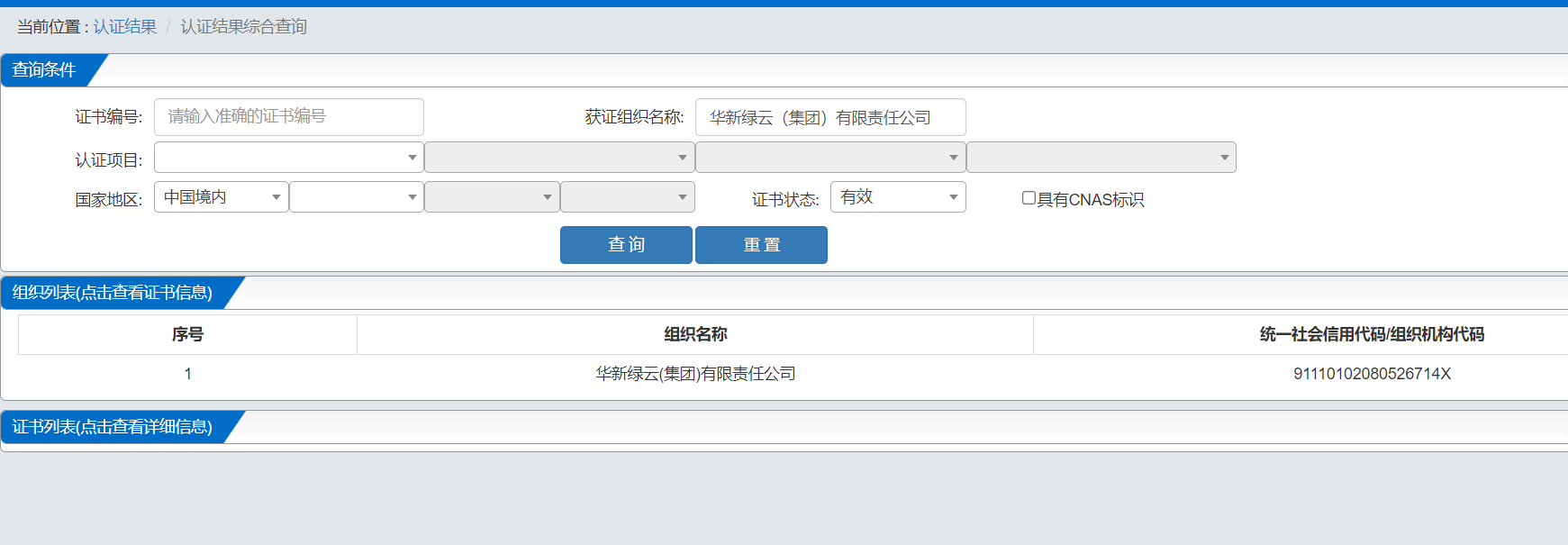Select the 查询条件 section header
This screenshot has height=545, width=1568.
tap(45, 70)
